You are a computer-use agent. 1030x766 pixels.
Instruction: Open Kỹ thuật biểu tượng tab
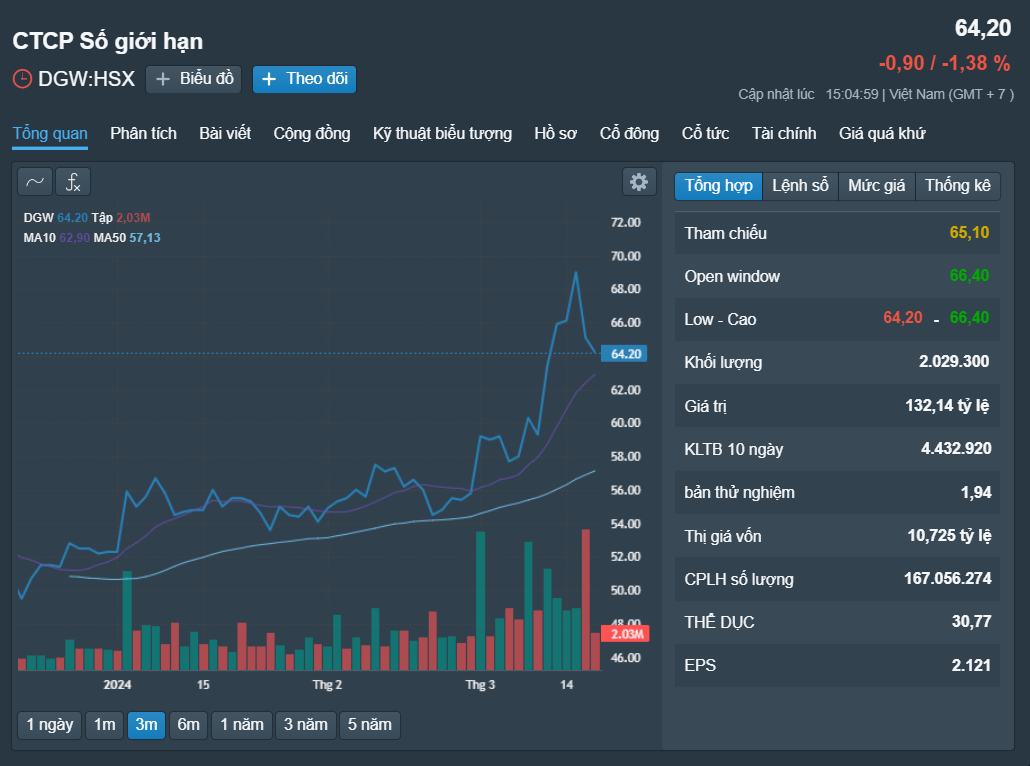[442, 133]
